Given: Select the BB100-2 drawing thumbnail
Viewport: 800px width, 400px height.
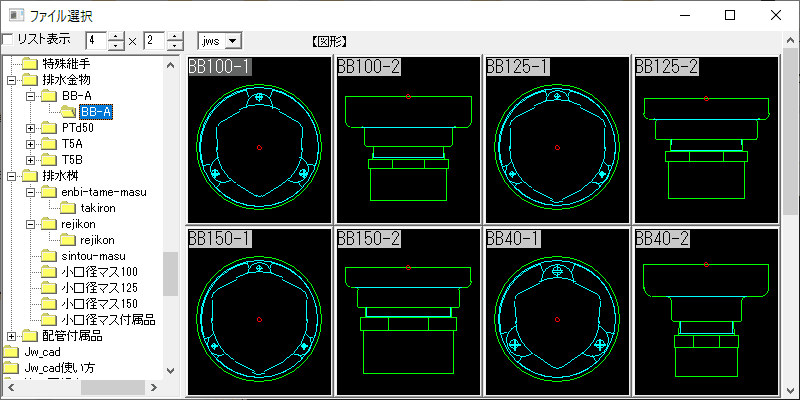Looking at the screenshot, I should pyautogui.click(x=408, y=140).
